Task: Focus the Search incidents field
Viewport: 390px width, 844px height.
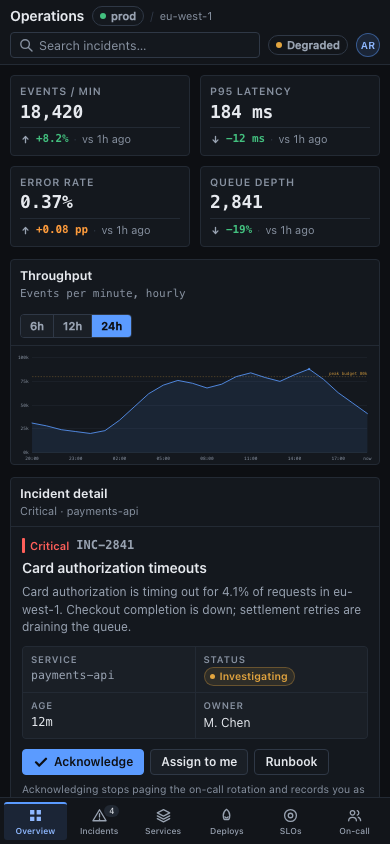Action: click(x=135, y=45)
